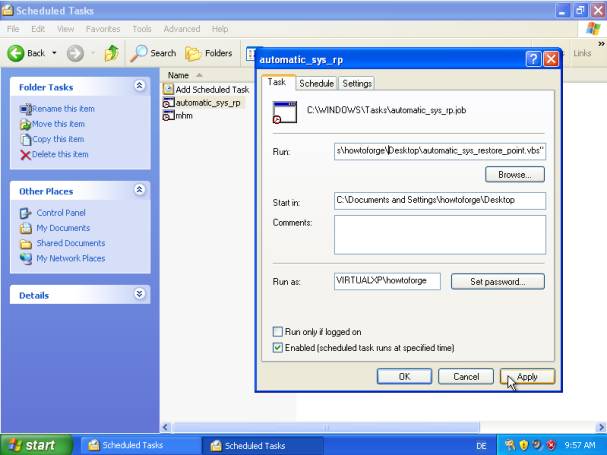
Task: Click the red Delete this item icon
Action: point(26,155)
